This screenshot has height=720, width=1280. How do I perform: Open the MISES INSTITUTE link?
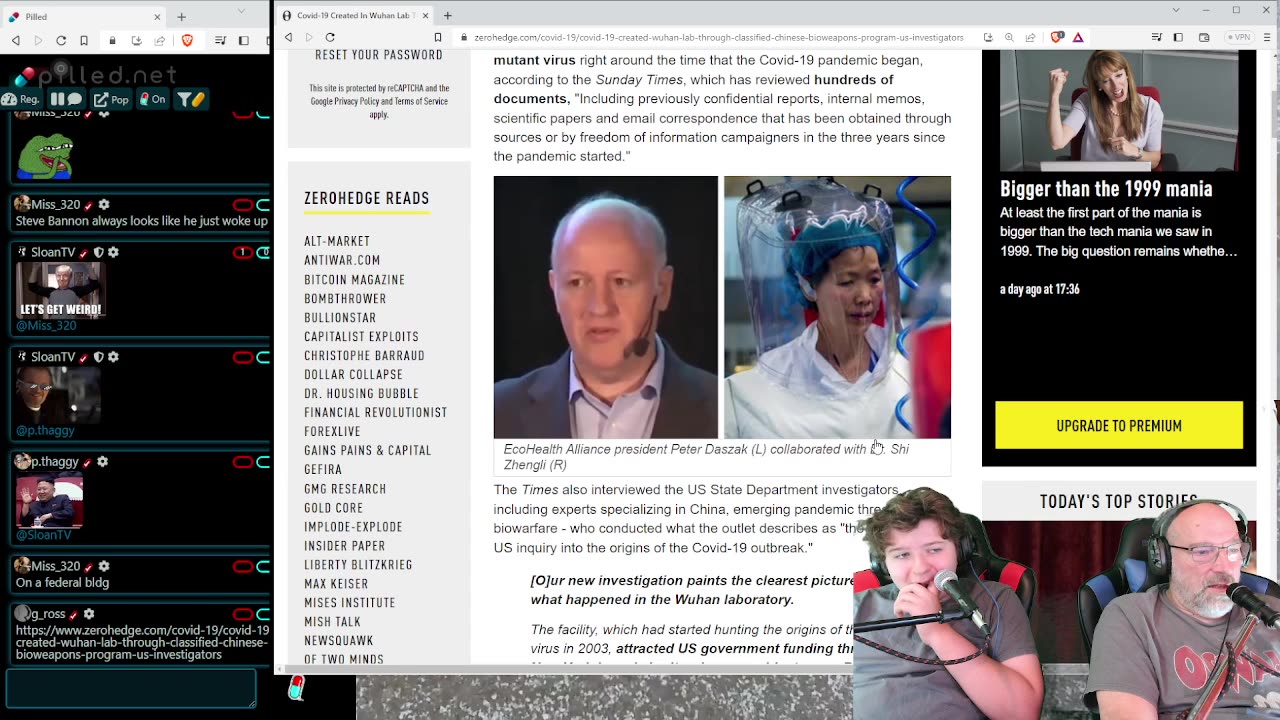tap(350, 602)
